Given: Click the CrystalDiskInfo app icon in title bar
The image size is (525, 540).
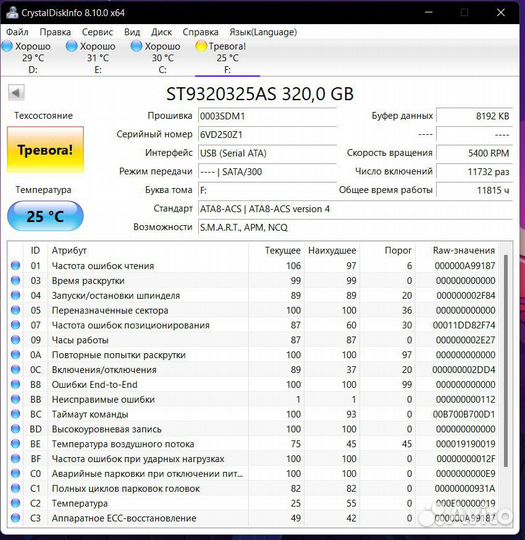Looking at the screenshot, I should coord(12,12).
